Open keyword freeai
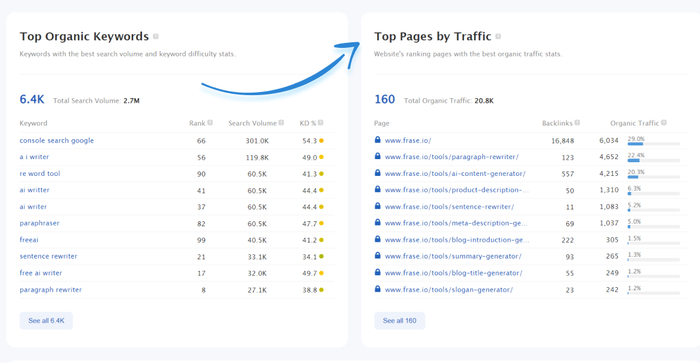Viewport: 700px width, 363px height. tap(29, 240)
